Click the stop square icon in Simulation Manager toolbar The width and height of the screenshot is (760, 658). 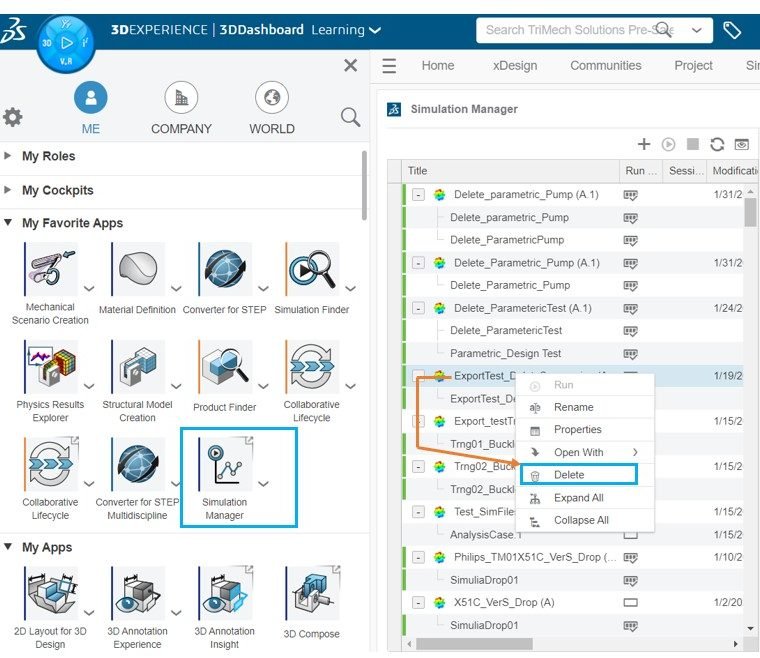693,144
